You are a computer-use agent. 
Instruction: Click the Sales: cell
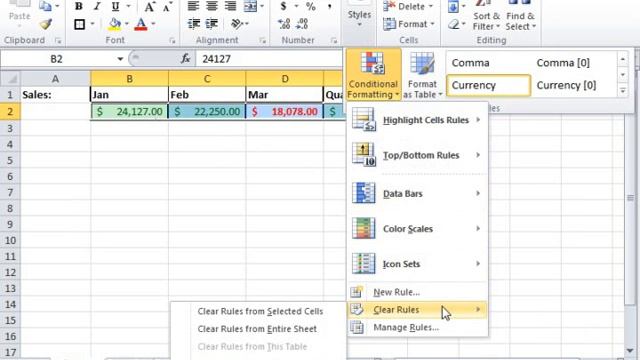[x=55, y=95]
